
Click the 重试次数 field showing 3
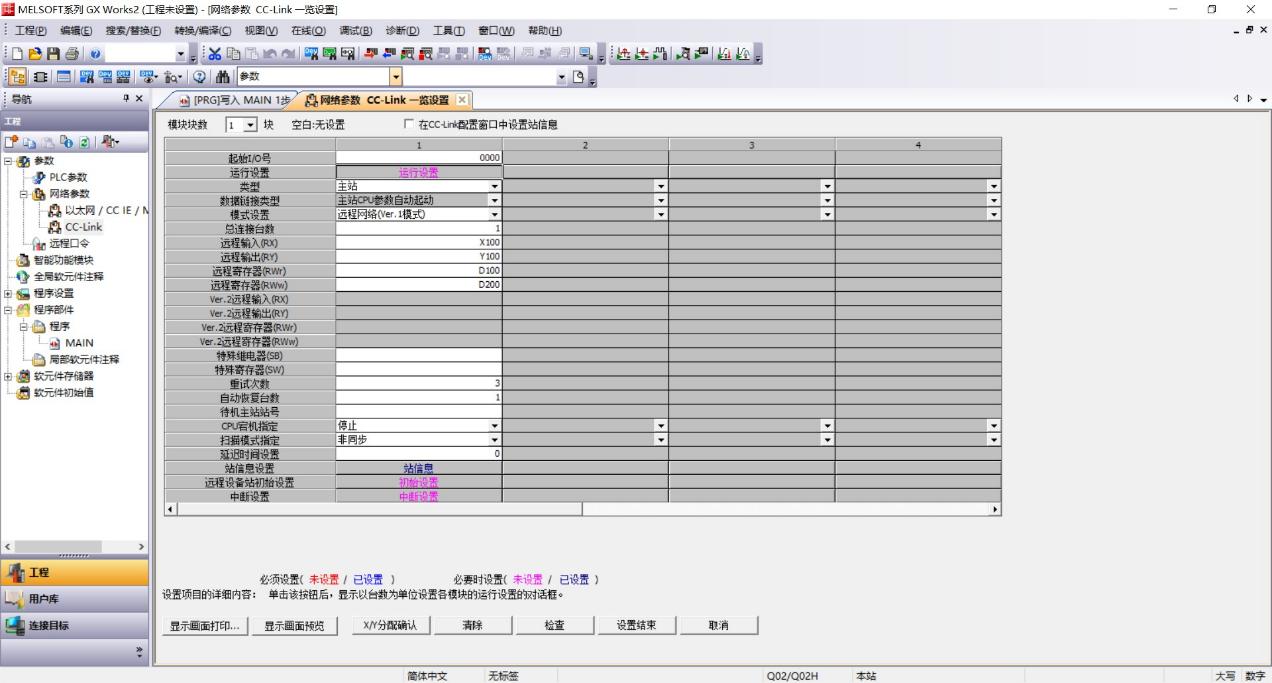419,383
